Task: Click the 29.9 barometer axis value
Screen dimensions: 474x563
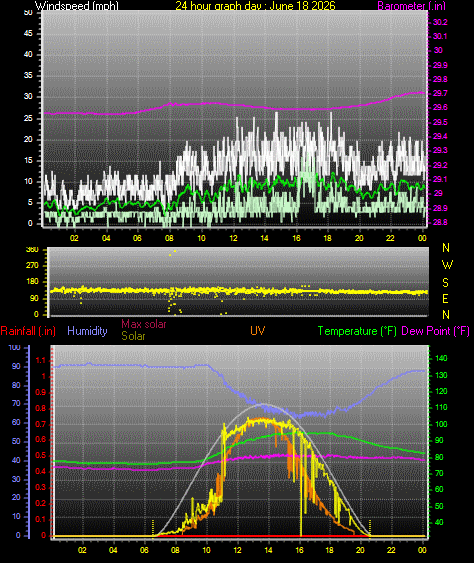Action: (440, 65)
